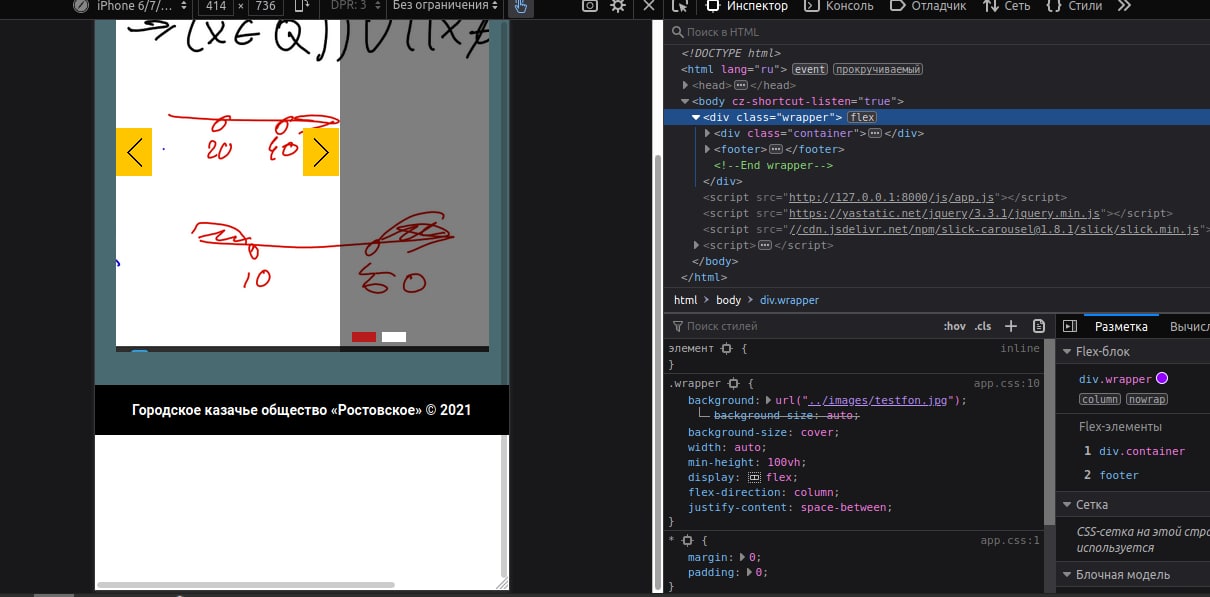Toggle the sidebar split pane icon
The height and width of the screenshot is (597, 1210).
tap(1070, 326)
